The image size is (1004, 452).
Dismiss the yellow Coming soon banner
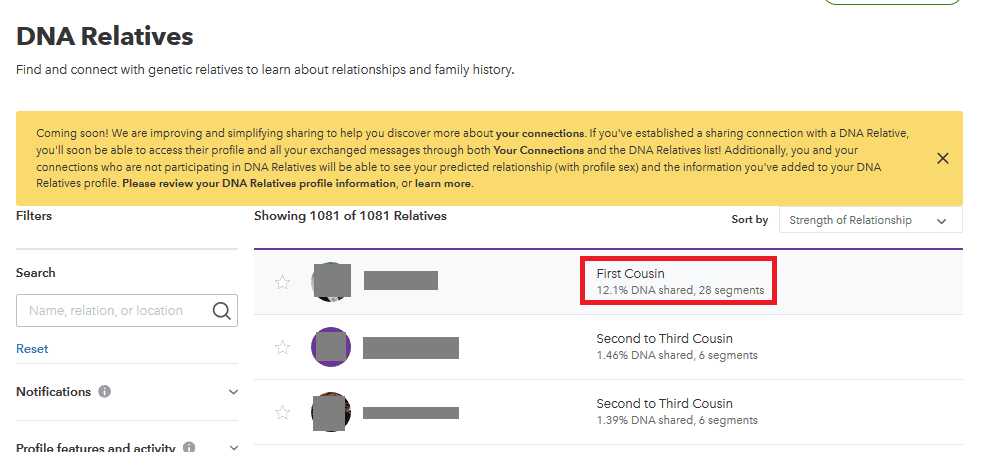click(943, 158)
